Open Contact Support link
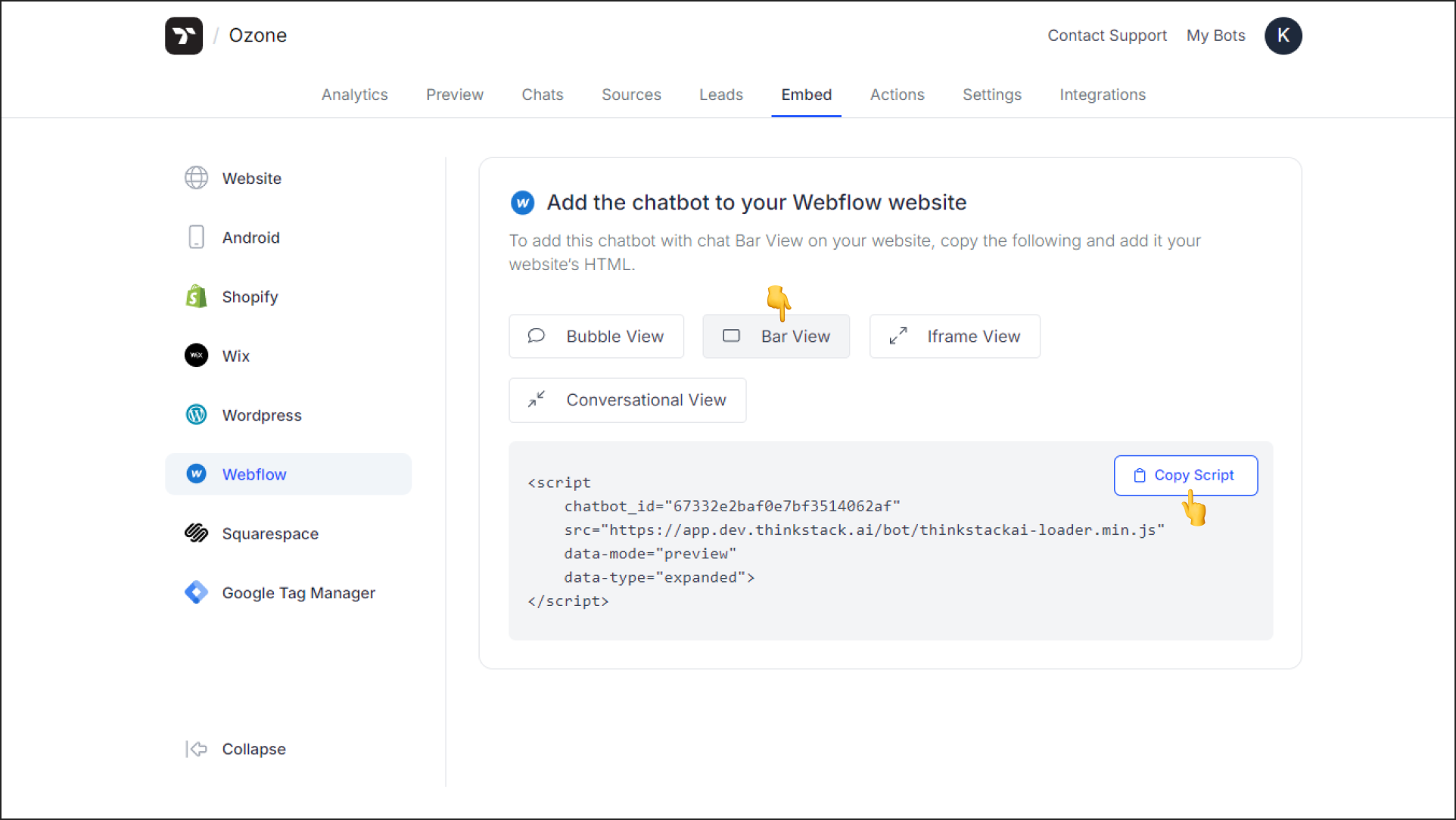 [x=1107, y=35]
